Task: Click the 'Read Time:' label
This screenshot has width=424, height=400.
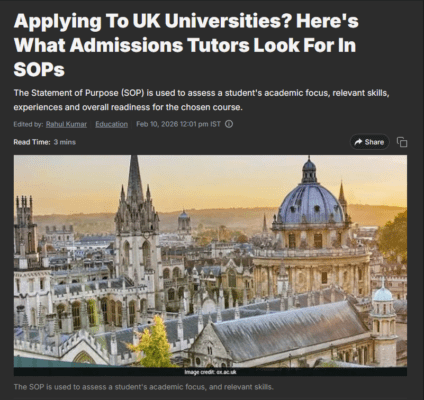Action: pos(32,142)
